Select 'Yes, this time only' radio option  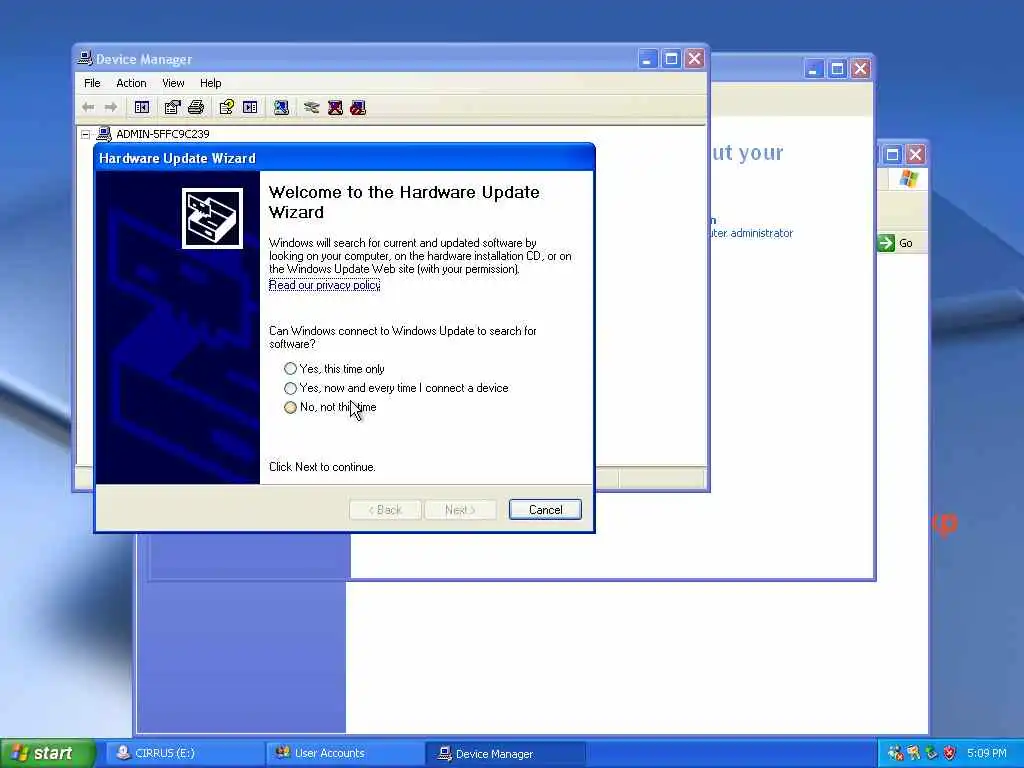[x=291, y=369]
